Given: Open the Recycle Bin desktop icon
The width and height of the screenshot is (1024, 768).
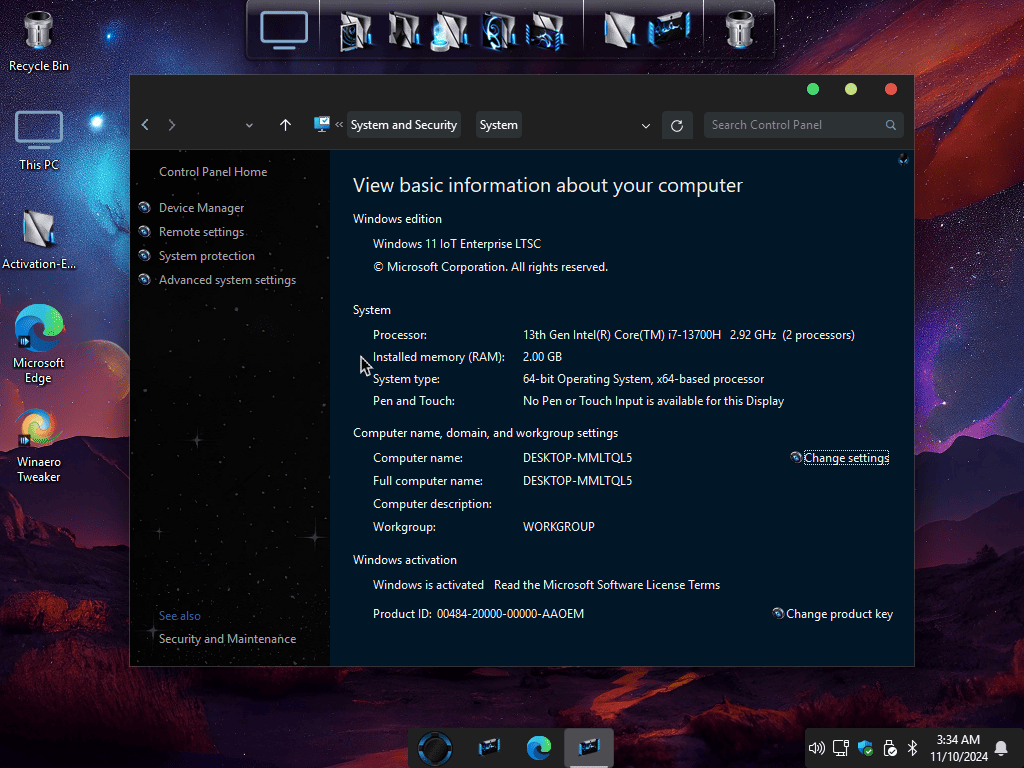Looking at the screenshot, I should click(x=39, y=41).
